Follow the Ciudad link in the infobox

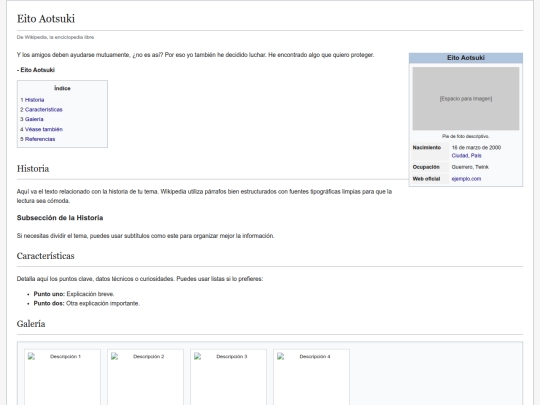click(x=460, y=156)
